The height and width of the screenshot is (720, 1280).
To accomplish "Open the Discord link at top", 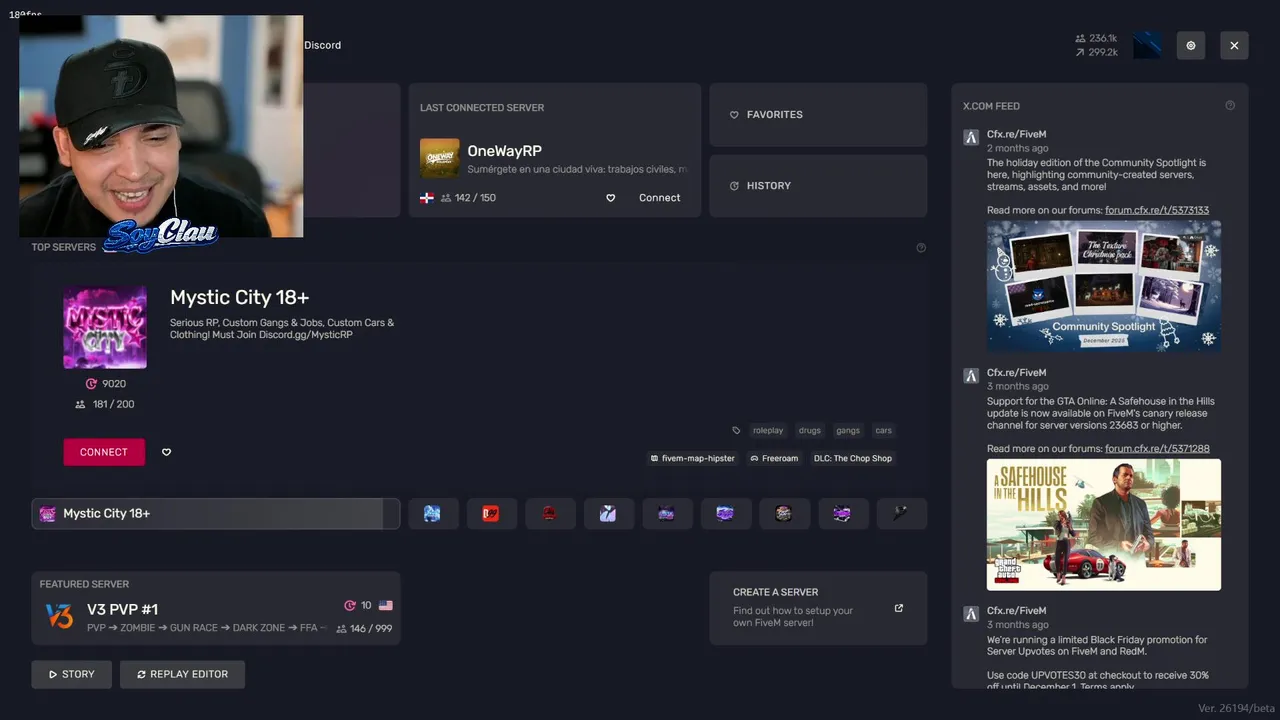I will click(322, 45).
